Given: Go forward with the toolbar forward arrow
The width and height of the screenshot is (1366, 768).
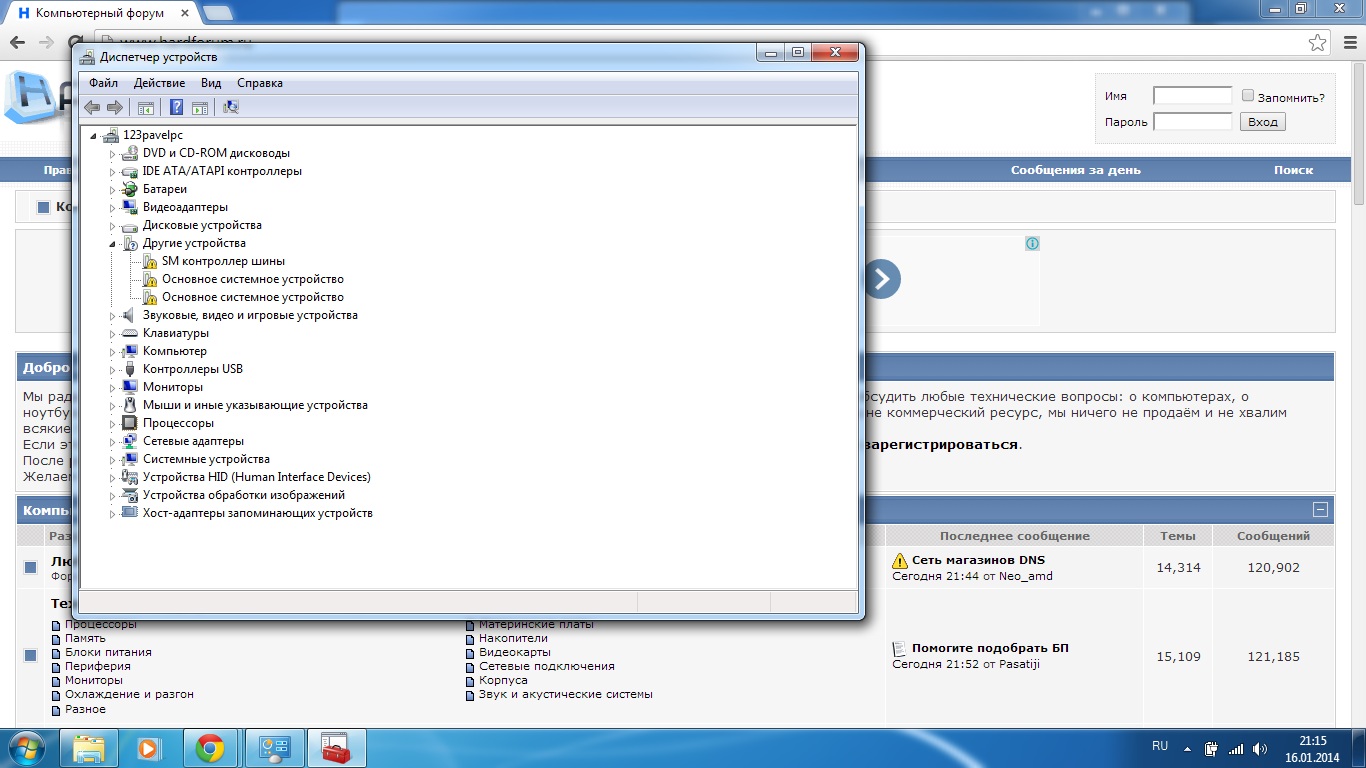Looking at the screenshot, I should point(115,107).
